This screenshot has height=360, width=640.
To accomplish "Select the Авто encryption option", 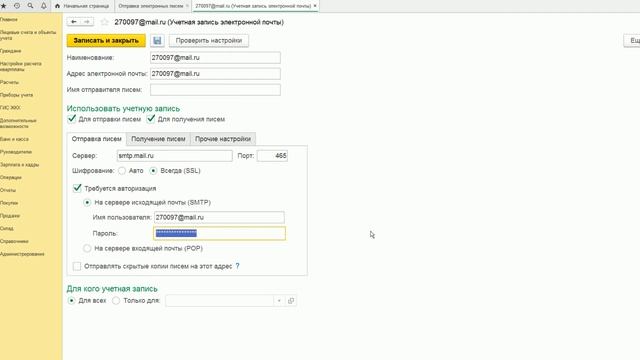I will point(122,171).
